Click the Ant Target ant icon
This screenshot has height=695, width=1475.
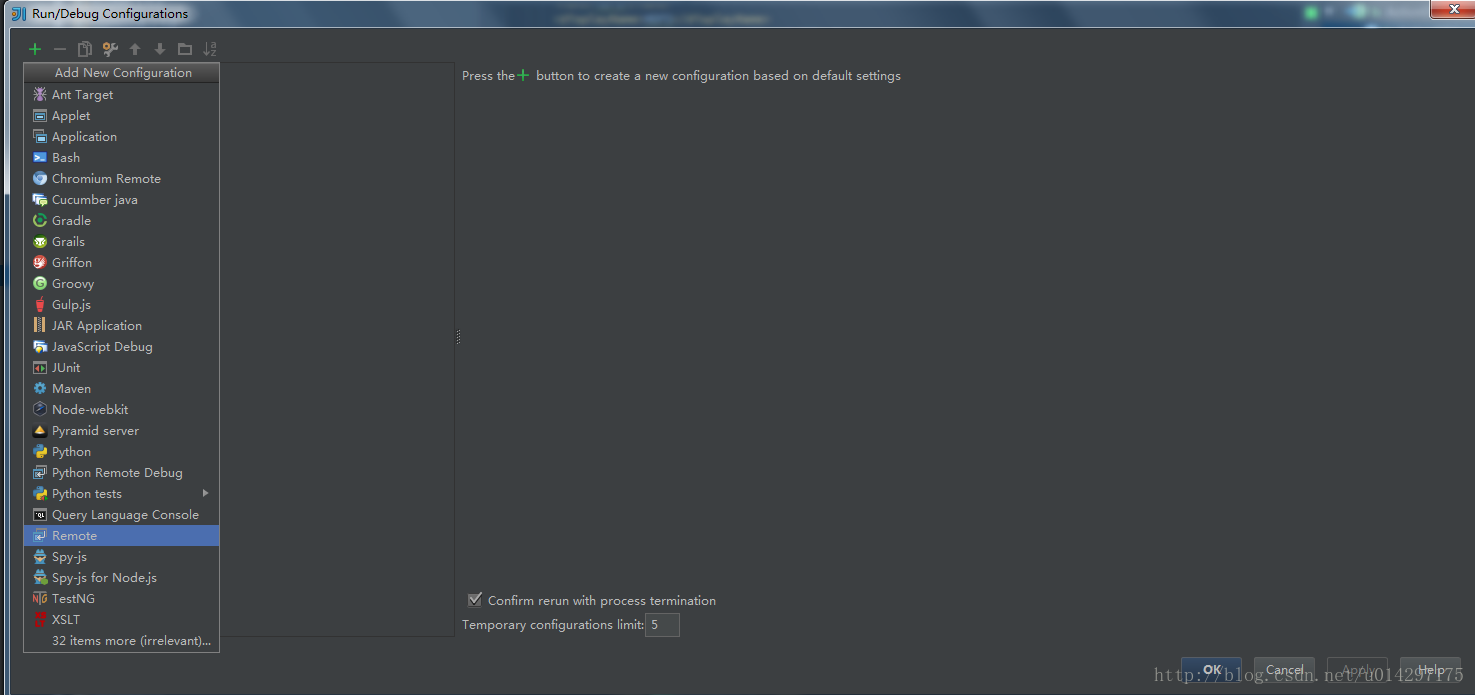(40, 95)
